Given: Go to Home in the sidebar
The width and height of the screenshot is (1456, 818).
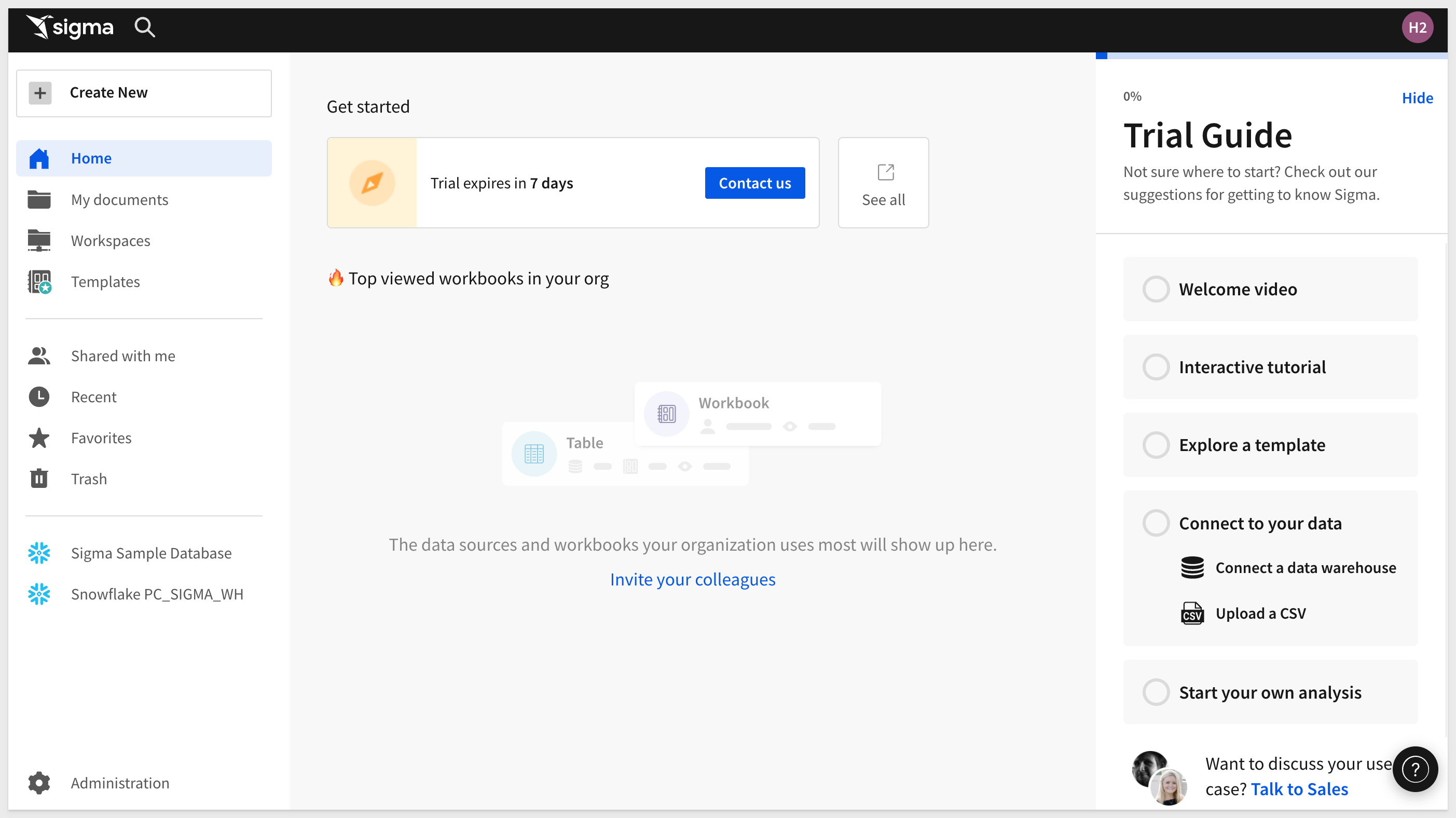Looking at the screenshot, I should pyautogui.click(x=144, y=158).
